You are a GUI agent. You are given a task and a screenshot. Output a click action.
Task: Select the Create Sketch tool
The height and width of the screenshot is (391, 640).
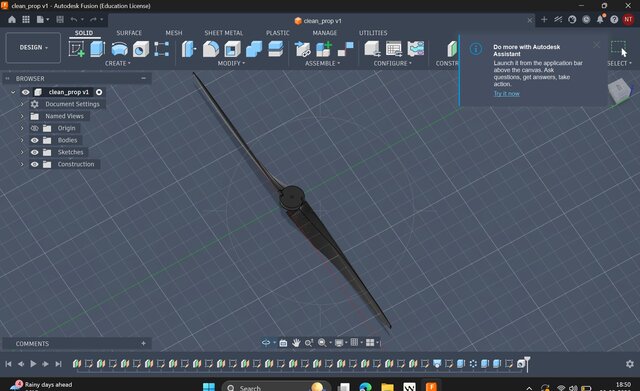[76, 49]
